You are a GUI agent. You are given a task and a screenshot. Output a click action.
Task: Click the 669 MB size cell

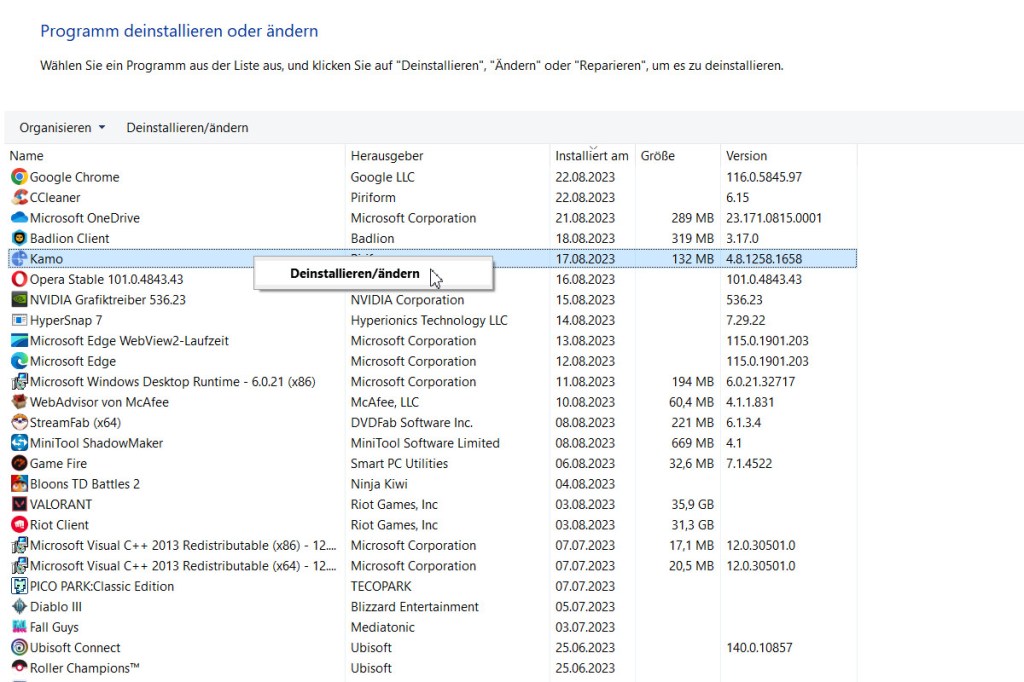point(693,443)
